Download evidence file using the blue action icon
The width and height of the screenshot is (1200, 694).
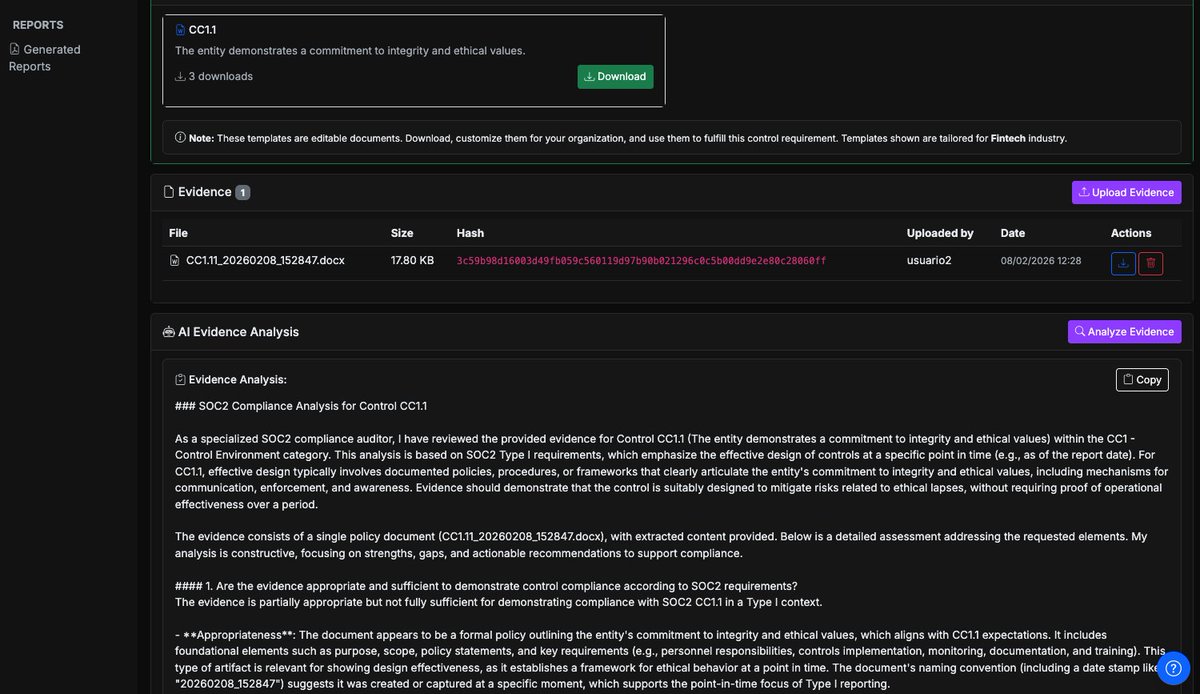tap(1123, 263)
